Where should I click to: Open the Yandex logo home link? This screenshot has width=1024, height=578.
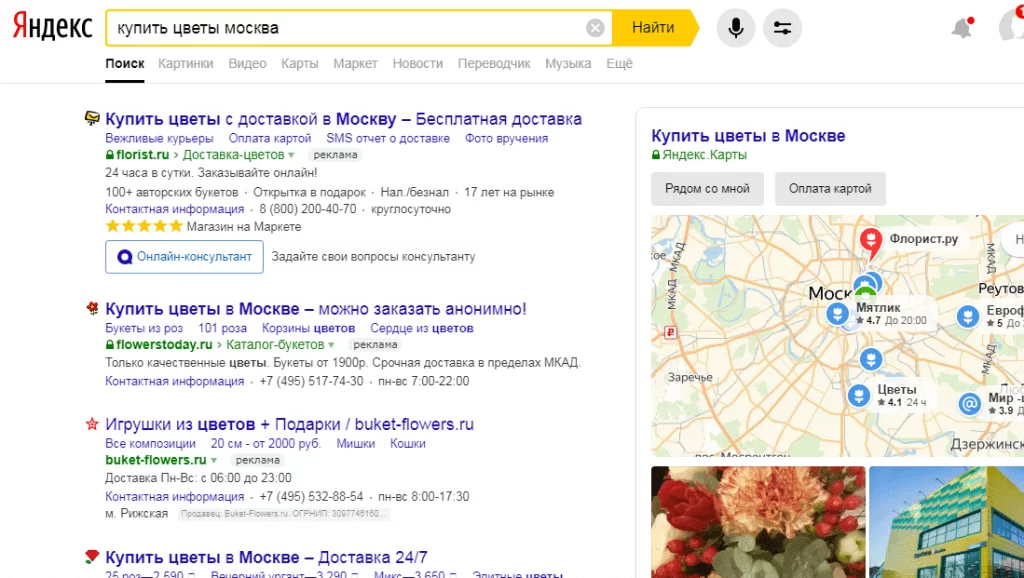(x=53, y=27)
